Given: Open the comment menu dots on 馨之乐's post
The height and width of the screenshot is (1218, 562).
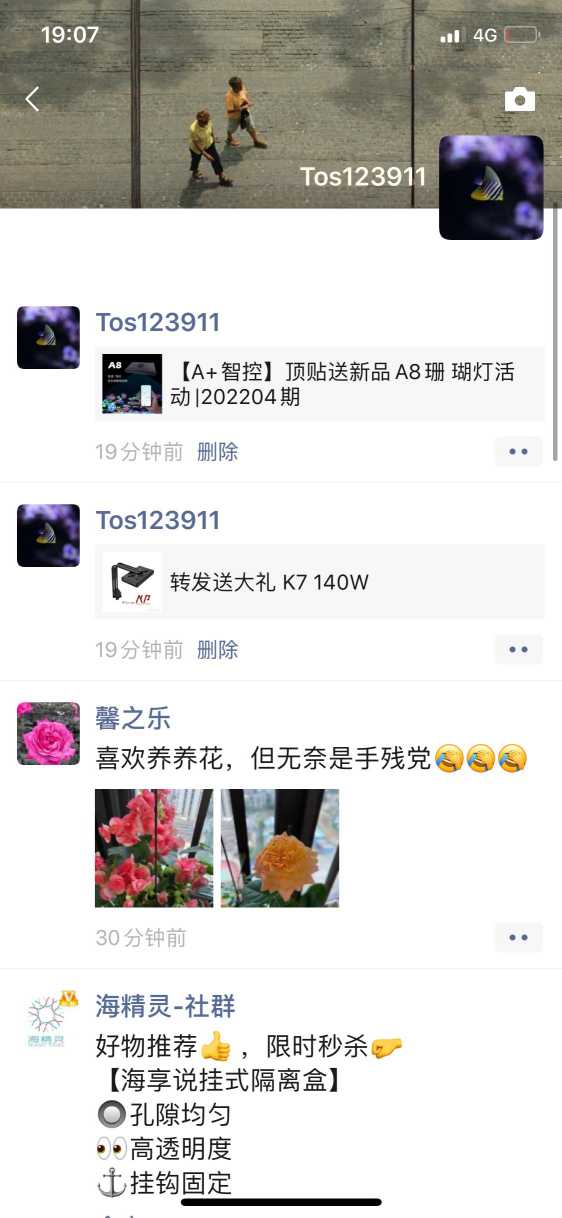Looking at the screenshot, I should (518, 938).
